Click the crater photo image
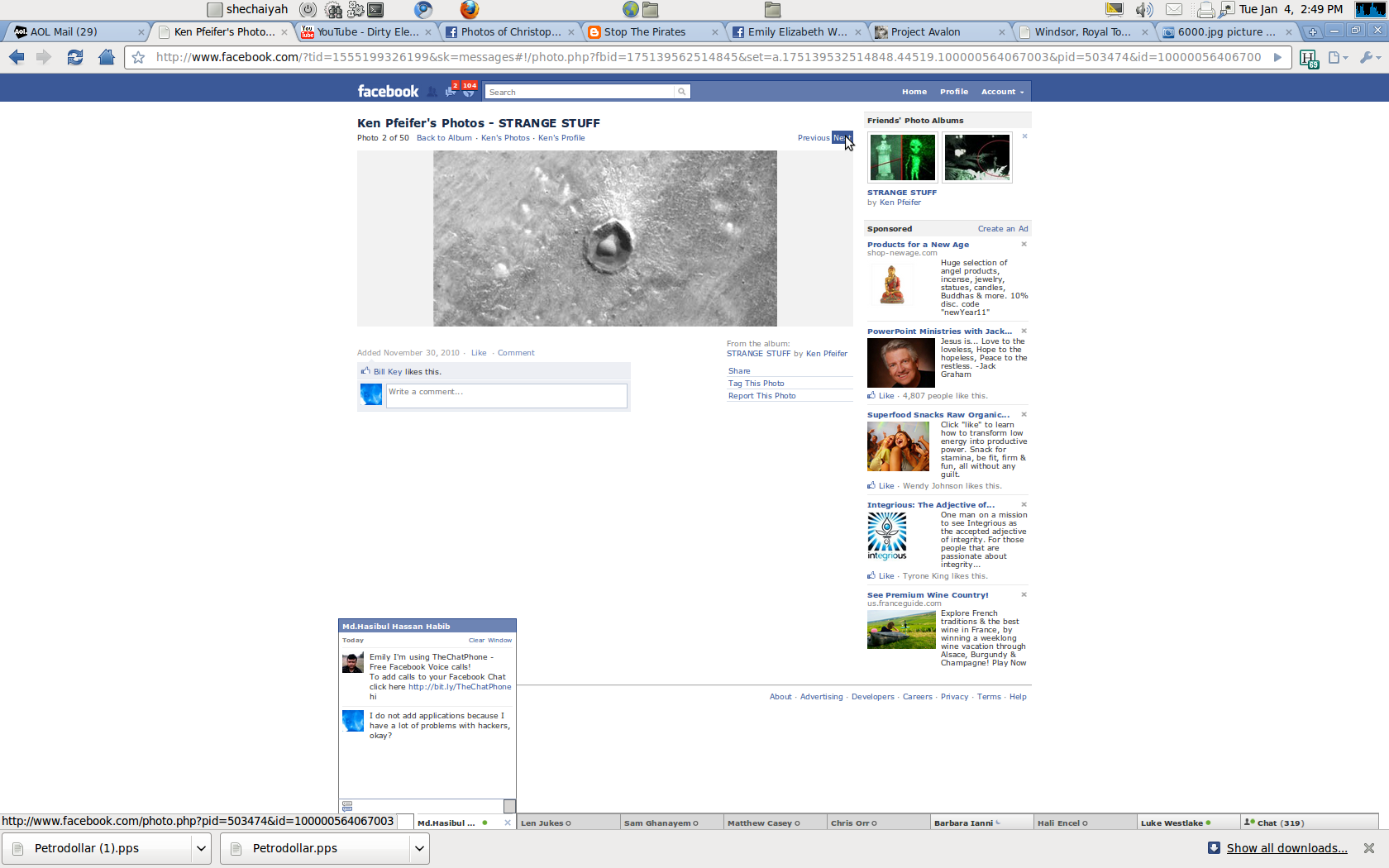This screenshot has width=1389, height=868. coord(605,238)
